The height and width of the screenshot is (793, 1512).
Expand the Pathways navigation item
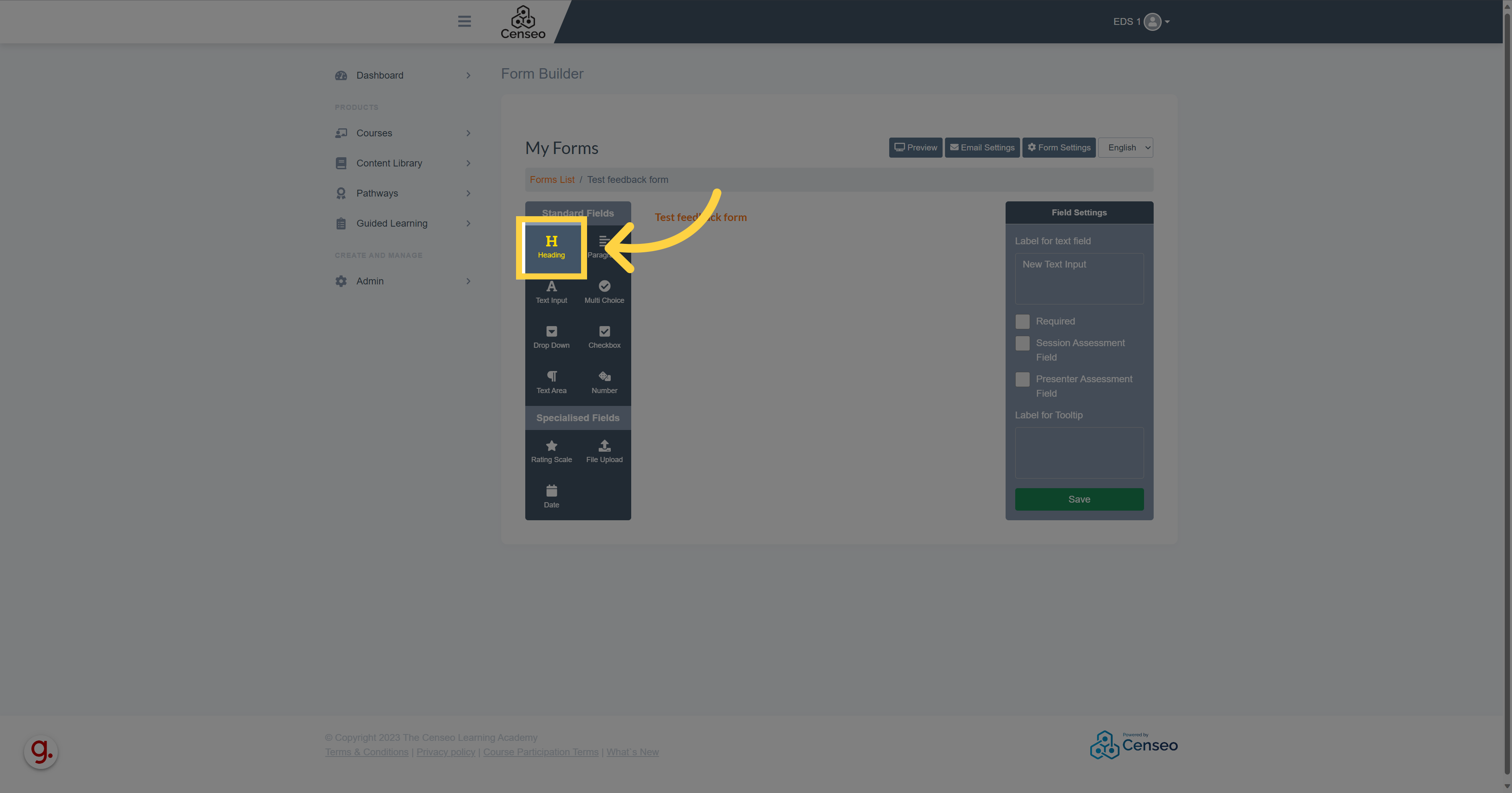[466, 193]
